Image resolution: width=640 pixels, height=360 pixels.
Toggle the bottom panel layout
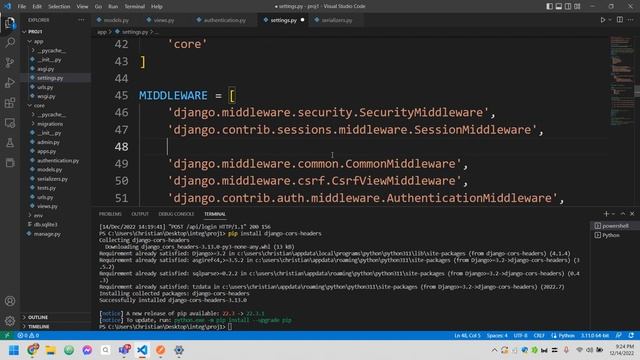point(559,6)
